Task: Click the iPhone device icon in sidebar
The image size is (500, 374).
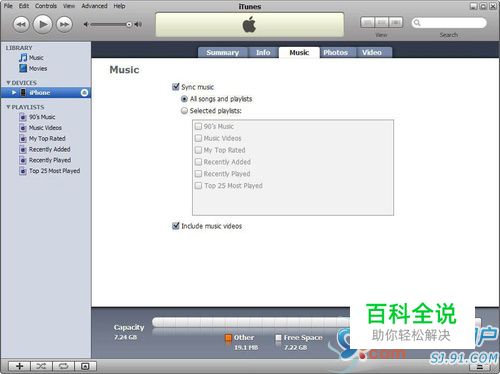Action: [23, 93]
